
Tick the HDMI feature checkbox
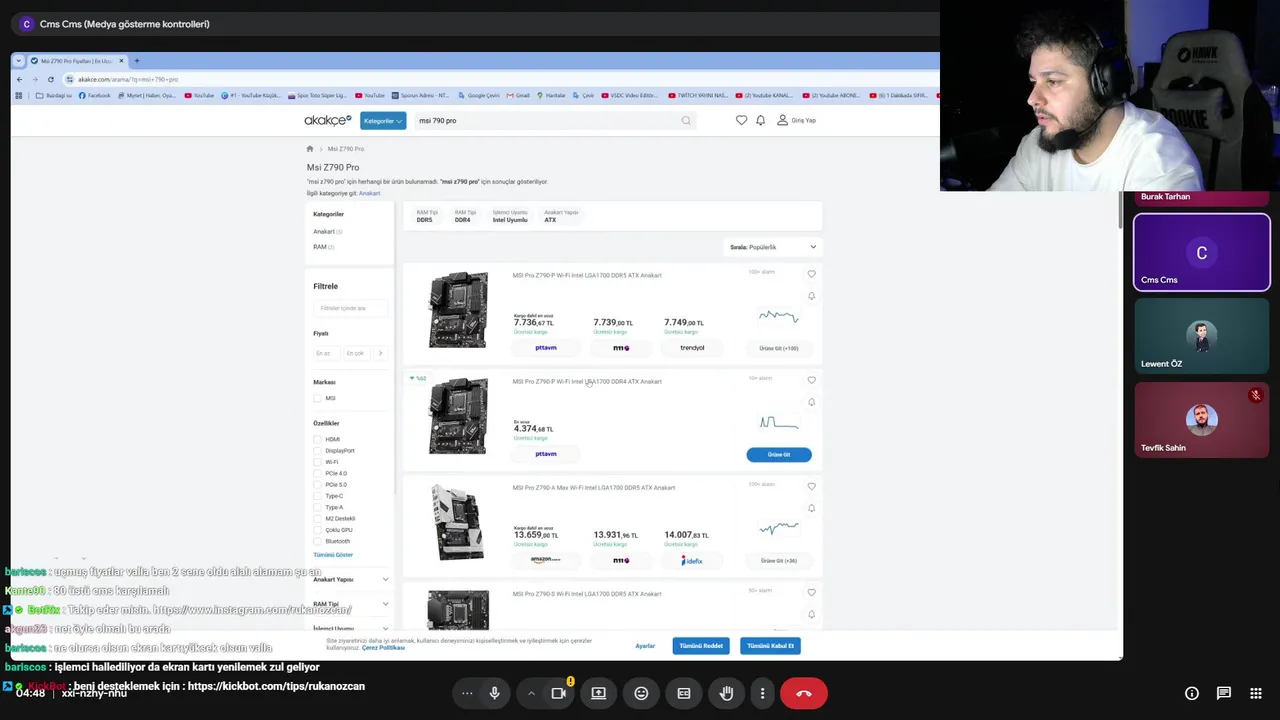coord(318,439)
